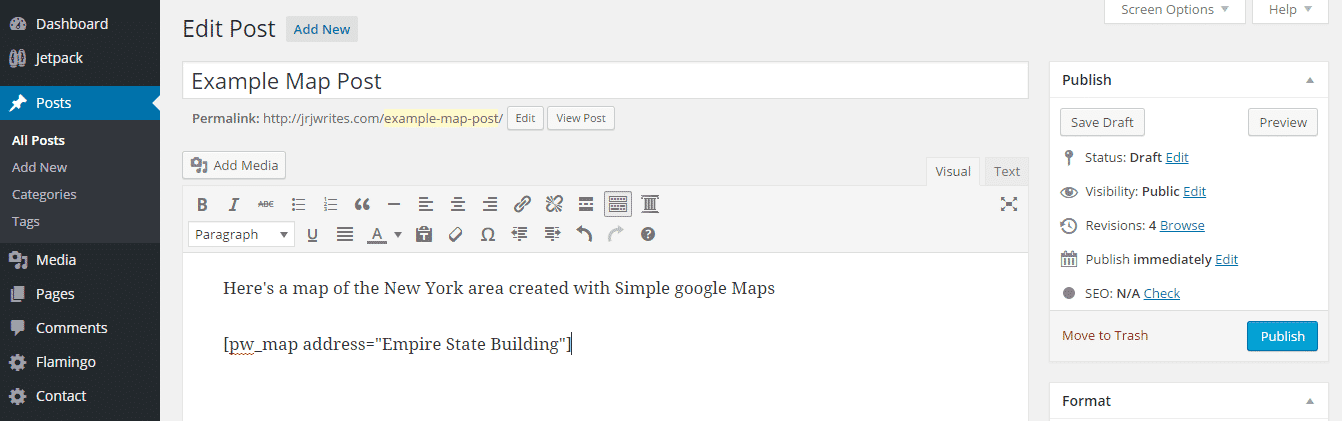Screen dimensions: 1342x421
Task: Save the post as draft
Action: 1102,122
